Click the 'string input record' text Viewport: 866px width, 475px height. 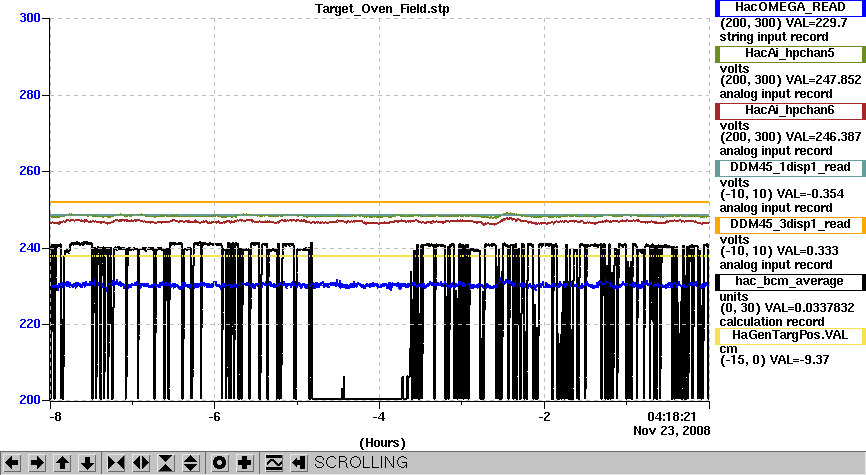(774, 37)
